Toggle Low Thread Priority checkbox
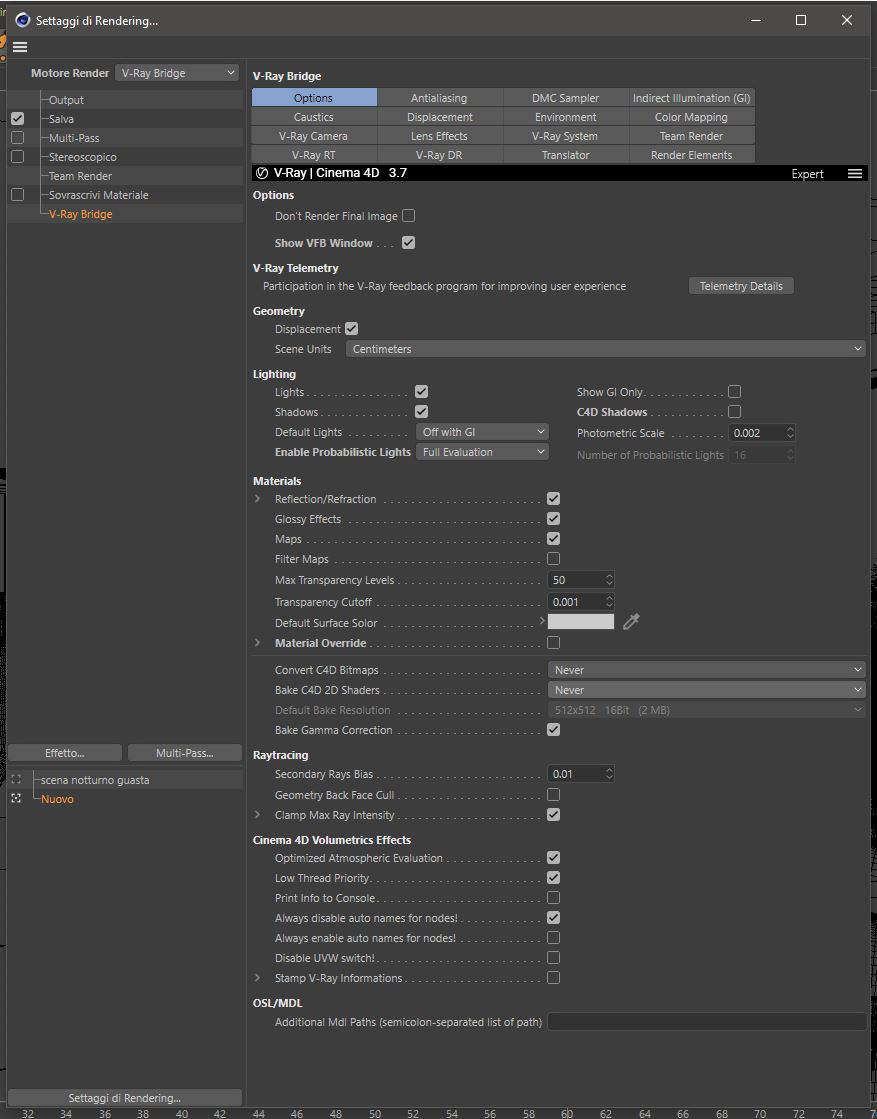 [x=553, y=877]
